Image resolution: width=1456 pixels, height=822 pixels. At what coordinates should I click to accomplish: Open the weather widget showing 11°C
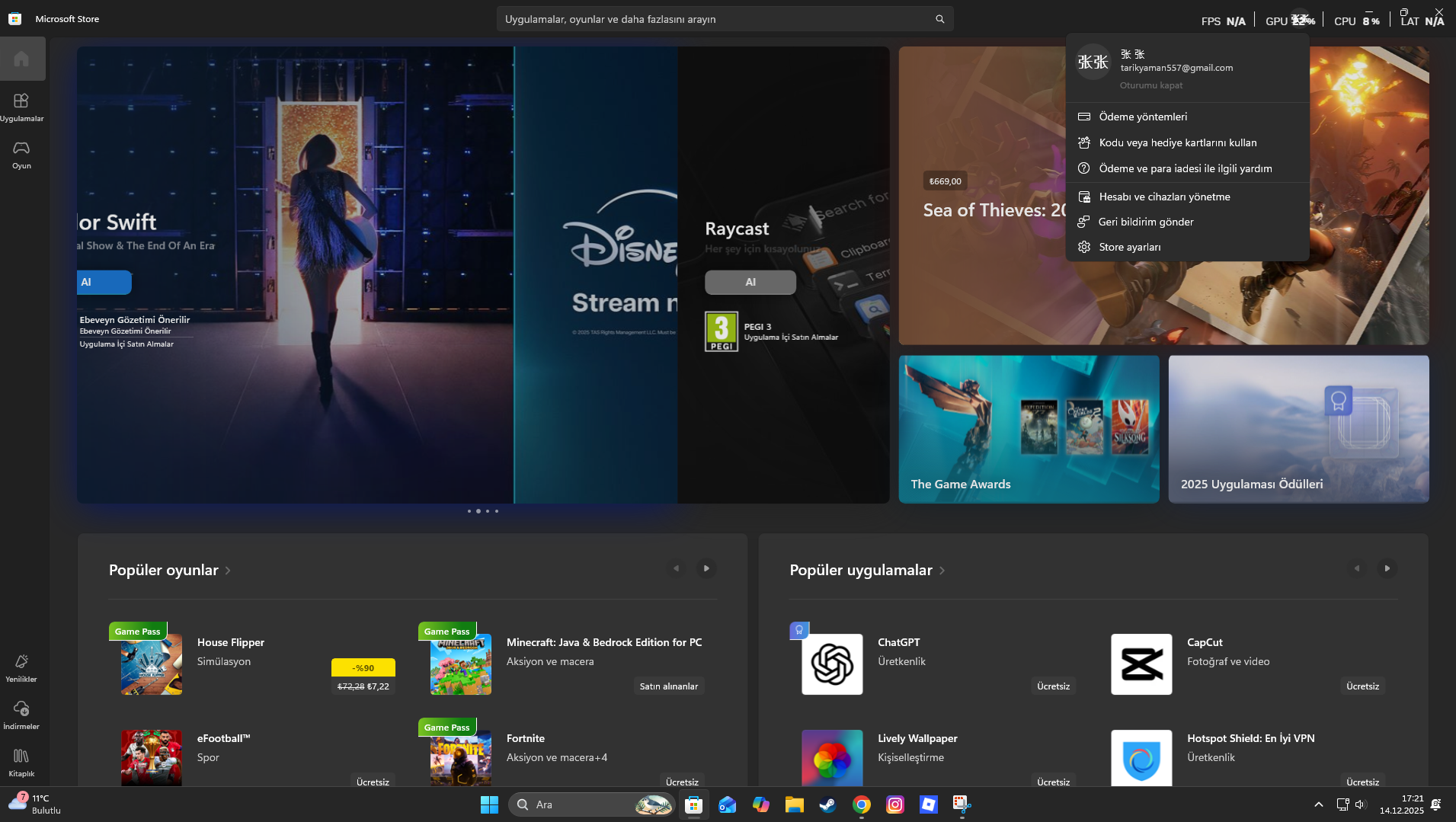click(34, 804)
